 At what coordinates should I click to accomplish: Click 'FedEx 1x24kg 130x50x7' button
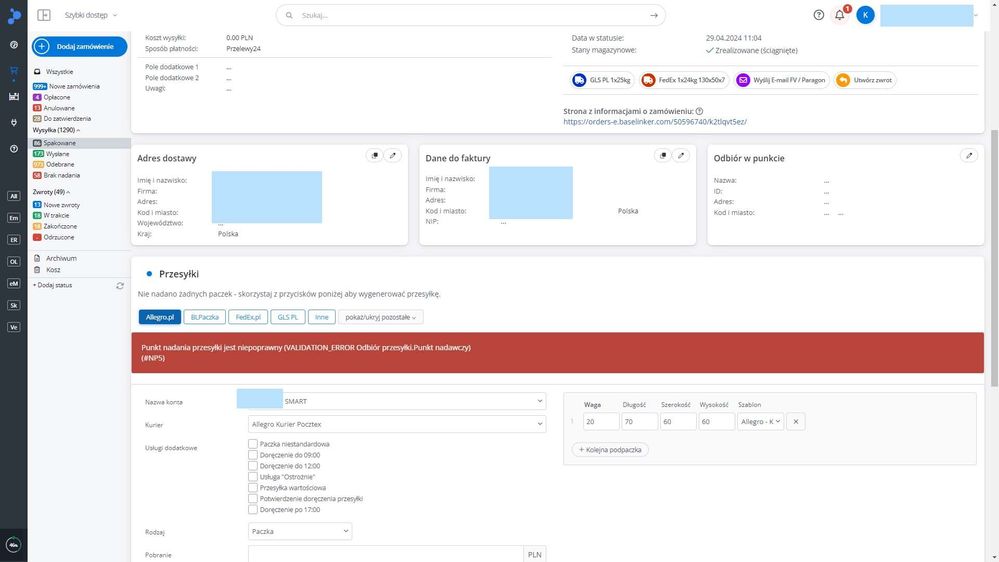click(x=684, y=80)
